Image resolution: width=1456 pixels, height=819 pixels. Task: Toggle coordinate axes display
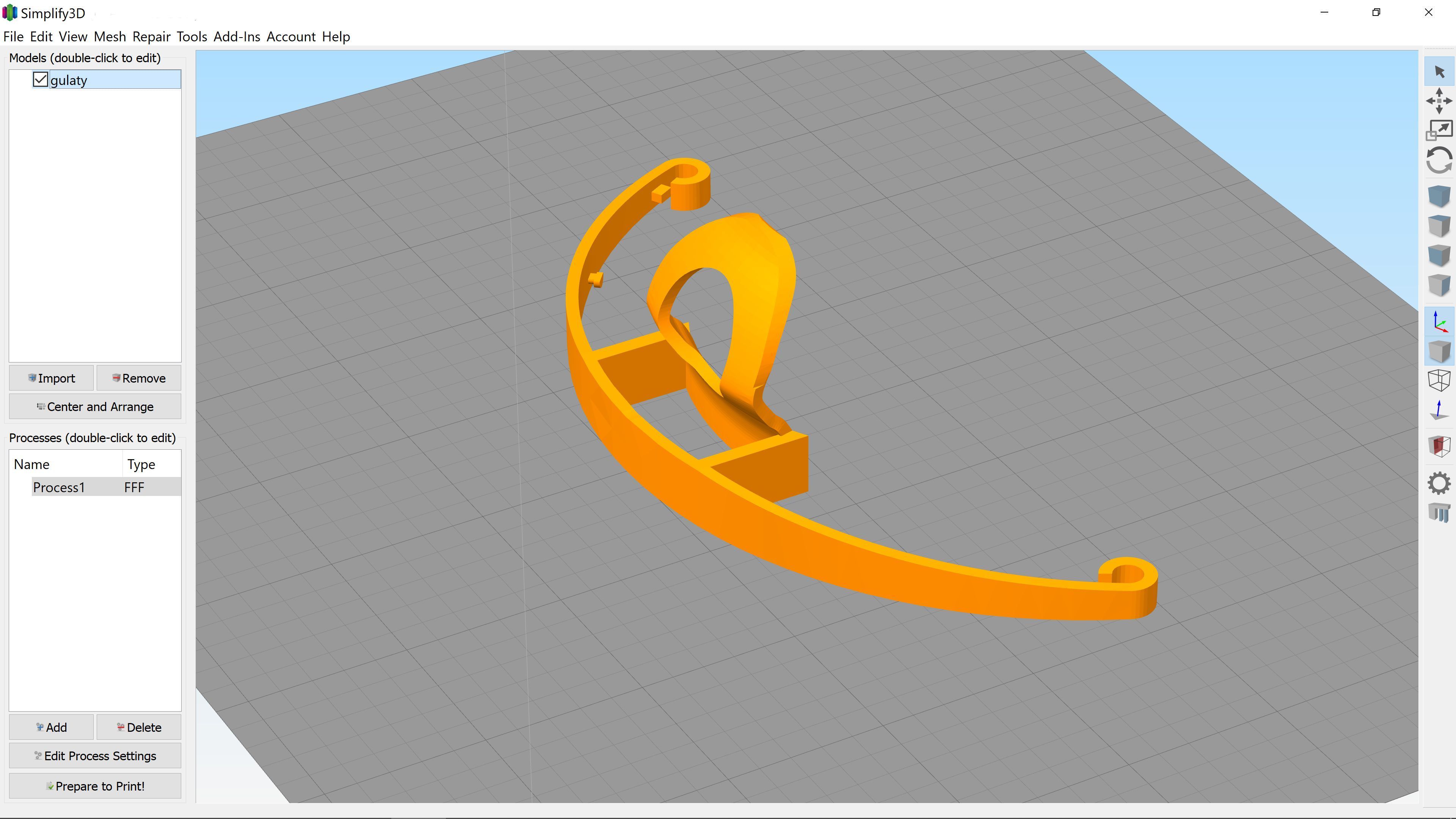point(1439,322)
